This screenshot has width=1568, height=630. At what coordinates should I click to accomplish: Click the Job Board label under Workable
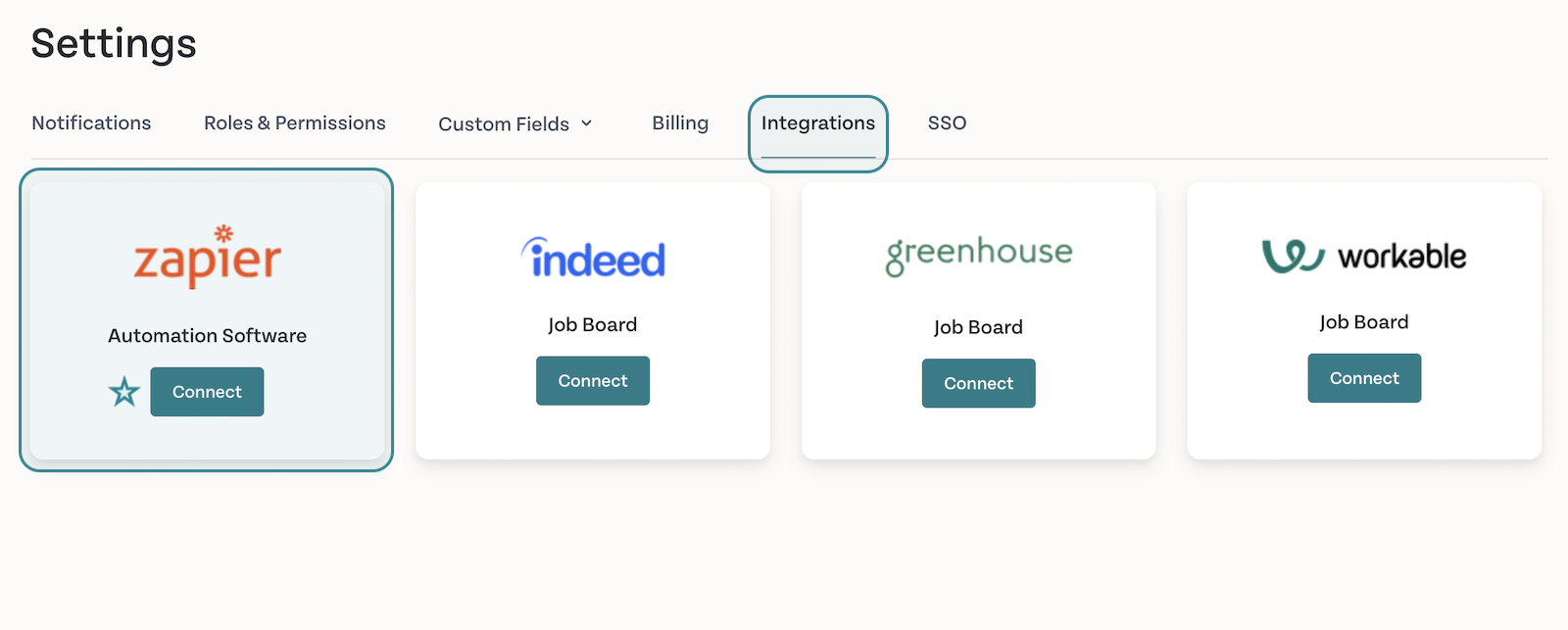1364,322
